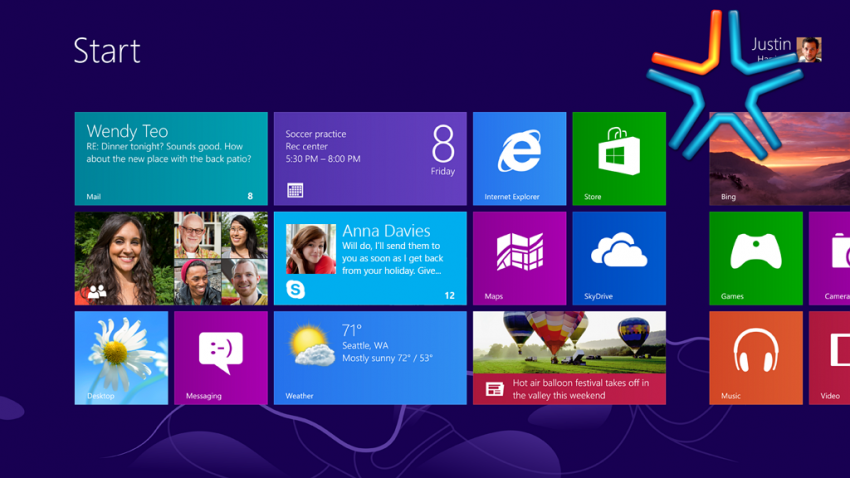
Task: Click the Justin user name
Action: (771, 44)
